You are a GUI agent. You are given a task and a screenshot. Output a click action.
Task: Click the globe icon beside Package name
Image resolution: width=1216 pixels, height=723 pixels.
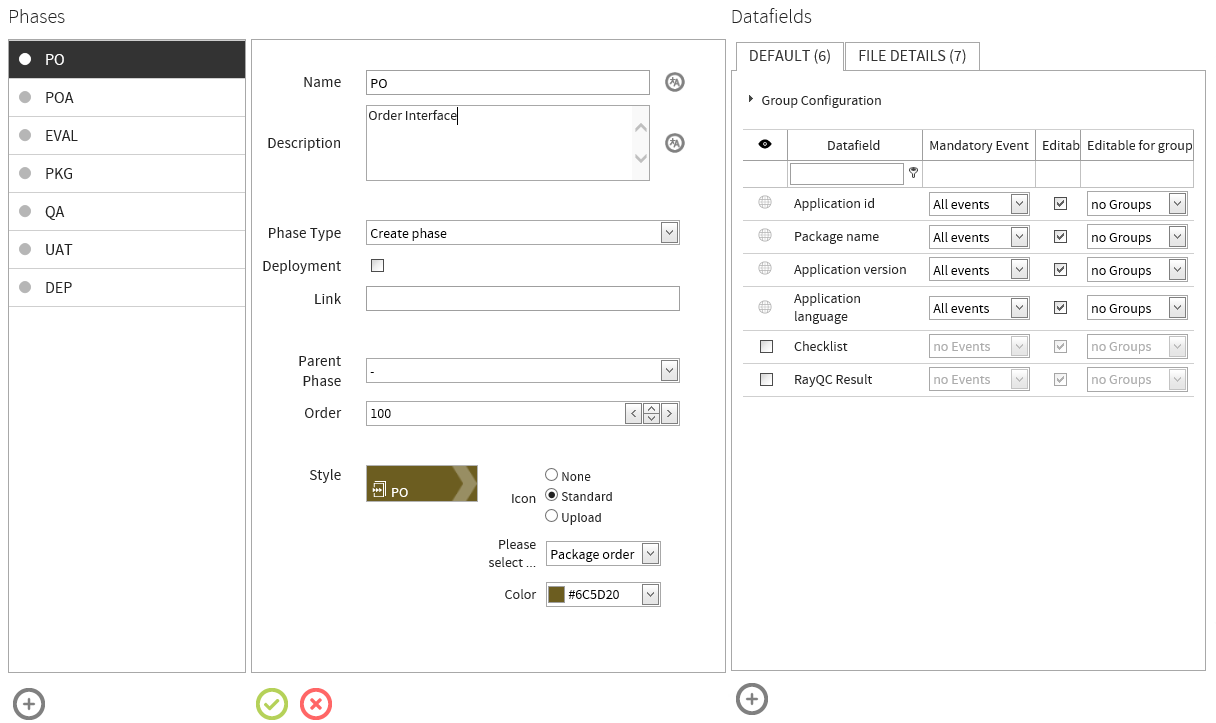tap(764, 236)
